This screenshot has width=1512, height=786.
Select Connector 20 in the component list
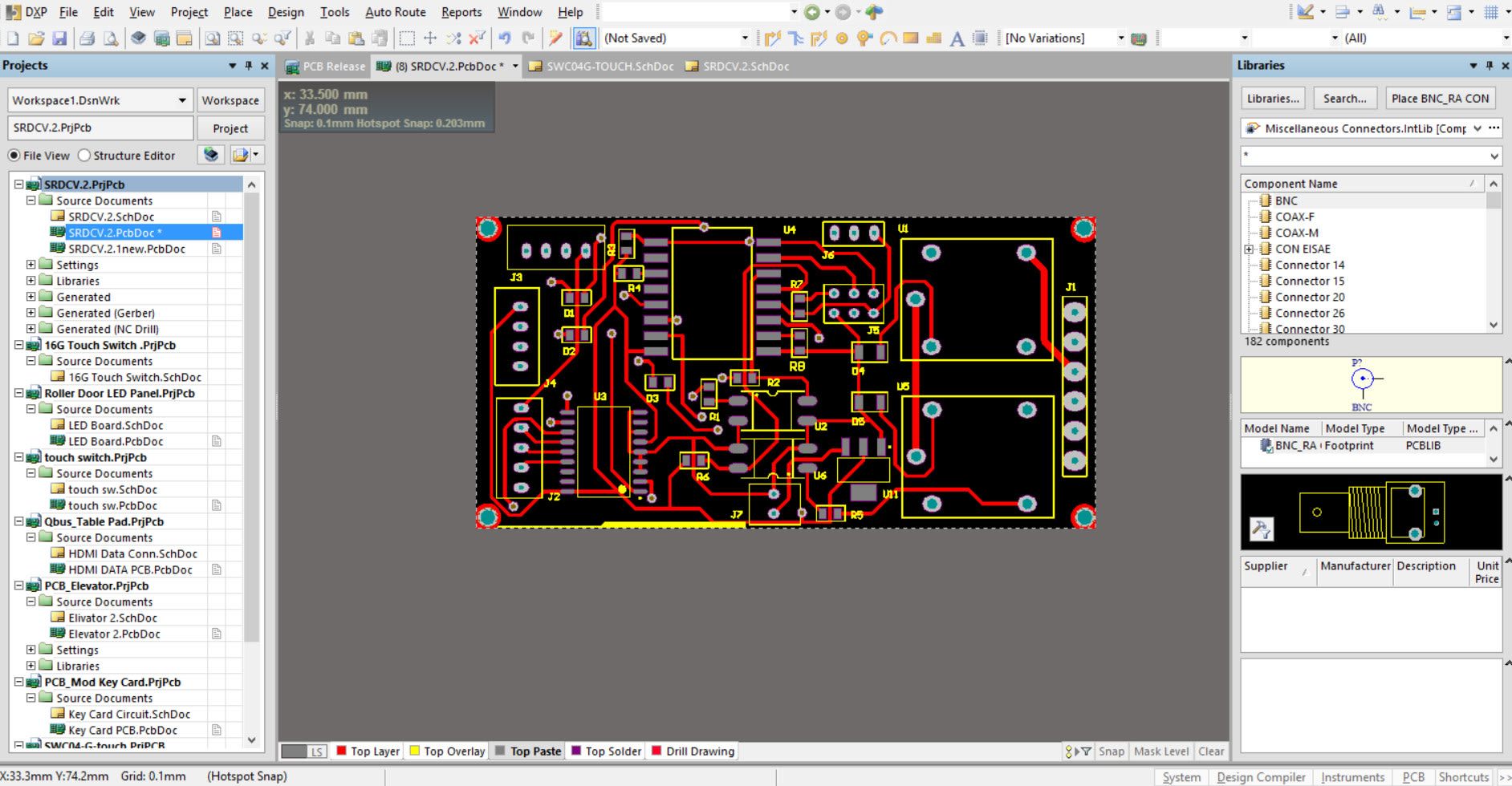point(1310,297)
